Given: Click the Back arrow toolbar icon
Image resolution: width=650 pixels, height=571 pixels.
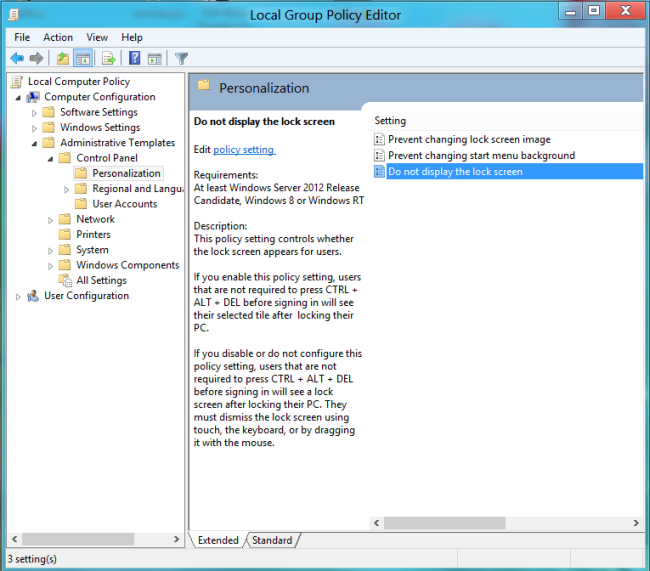Looking at the screenshot, I should (x=16, y=58).
